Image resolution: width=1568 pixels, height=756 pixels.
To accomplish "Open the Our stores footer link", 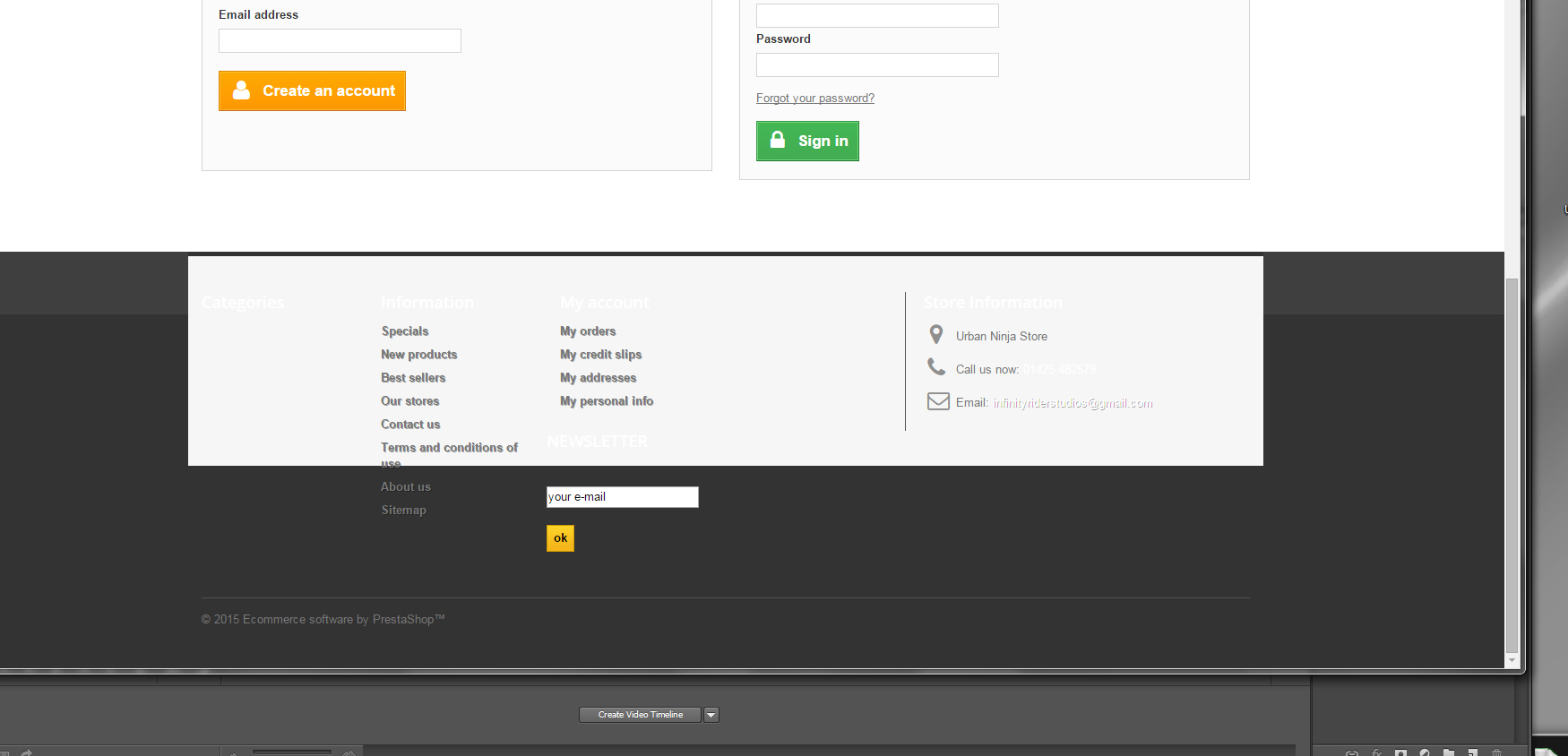I will [410, 401].
